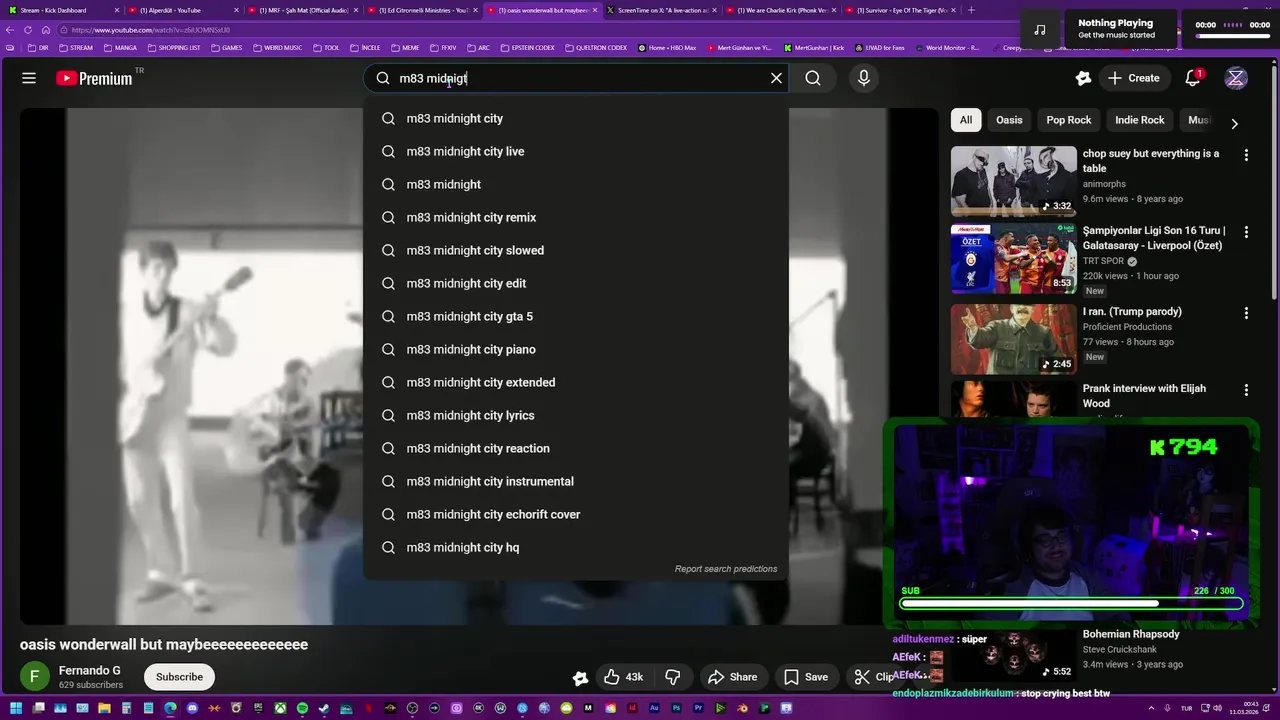Select suggestion 'm83 midnight city edit'
The image size is (1280, 720).
(576, 283)
